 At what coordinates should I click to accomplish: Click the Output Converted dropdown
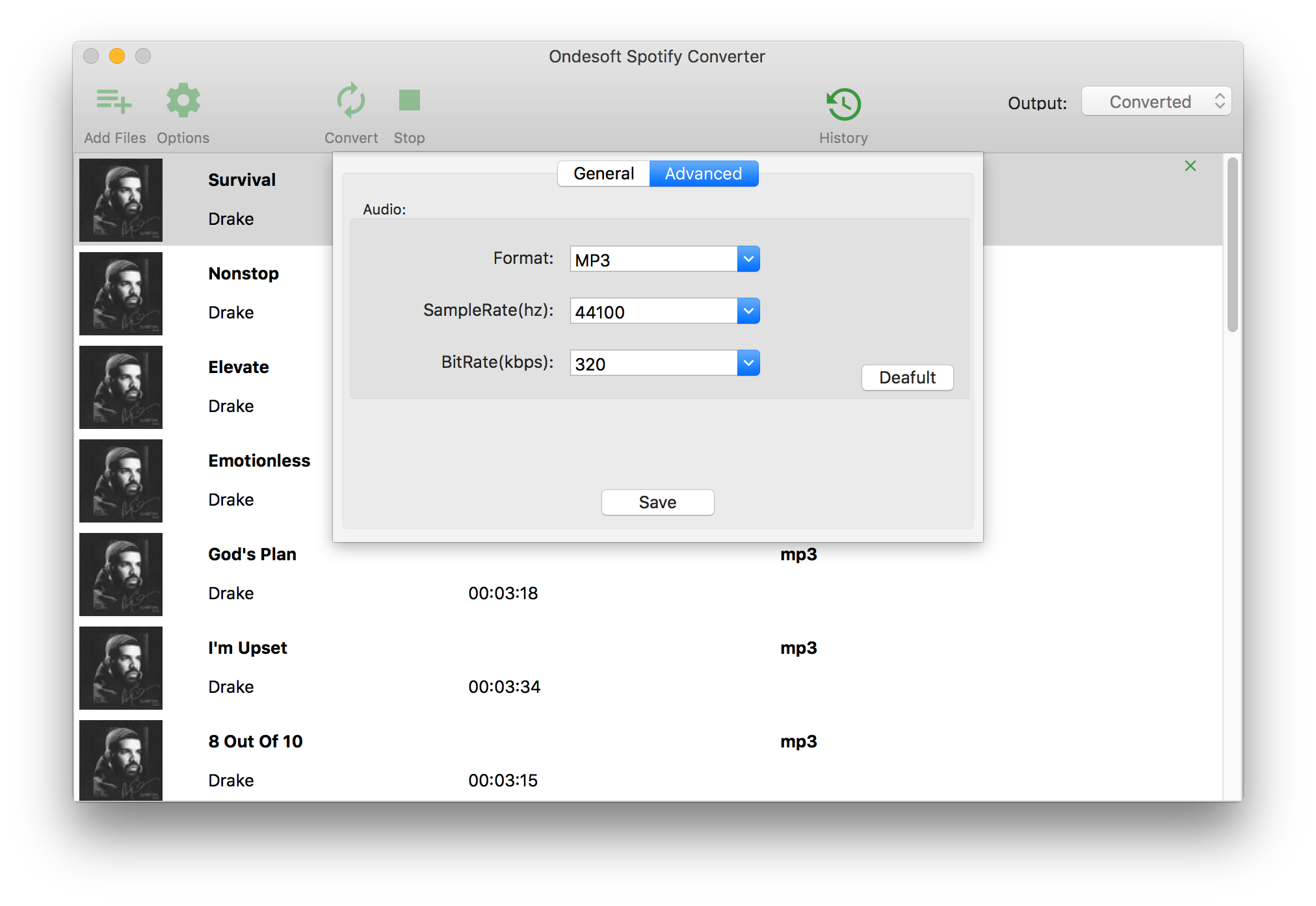(x=1155, y=100)
